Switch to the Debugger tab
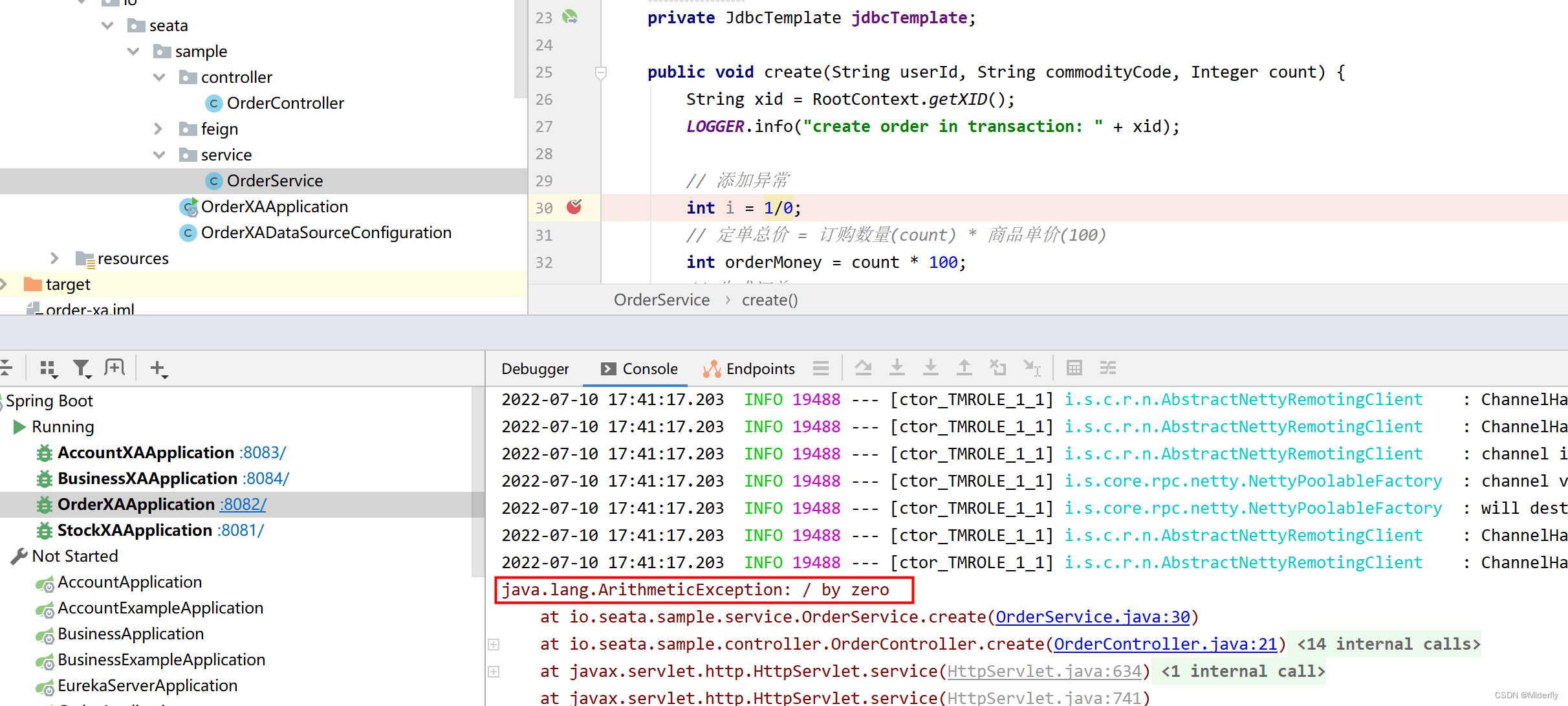 coord(535,369)
